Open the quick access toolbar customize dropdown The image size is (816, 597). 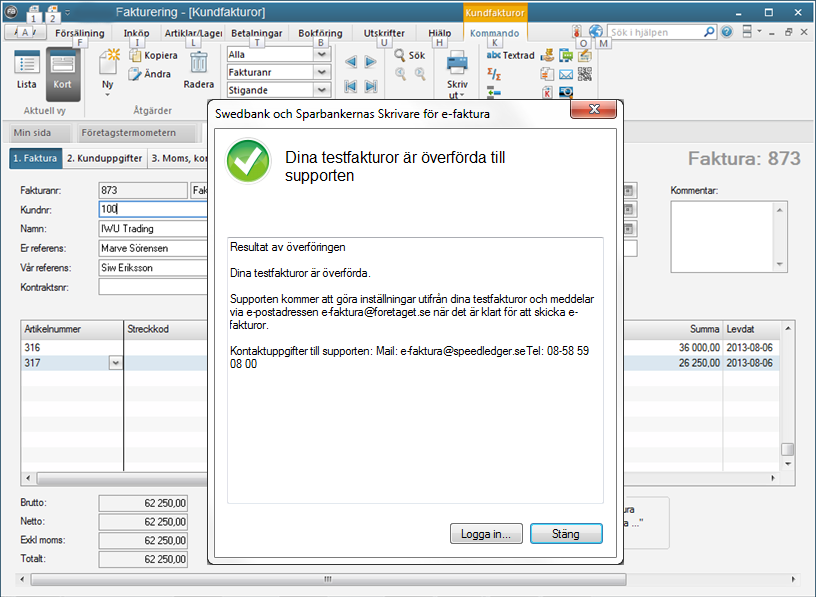[68, 12]
